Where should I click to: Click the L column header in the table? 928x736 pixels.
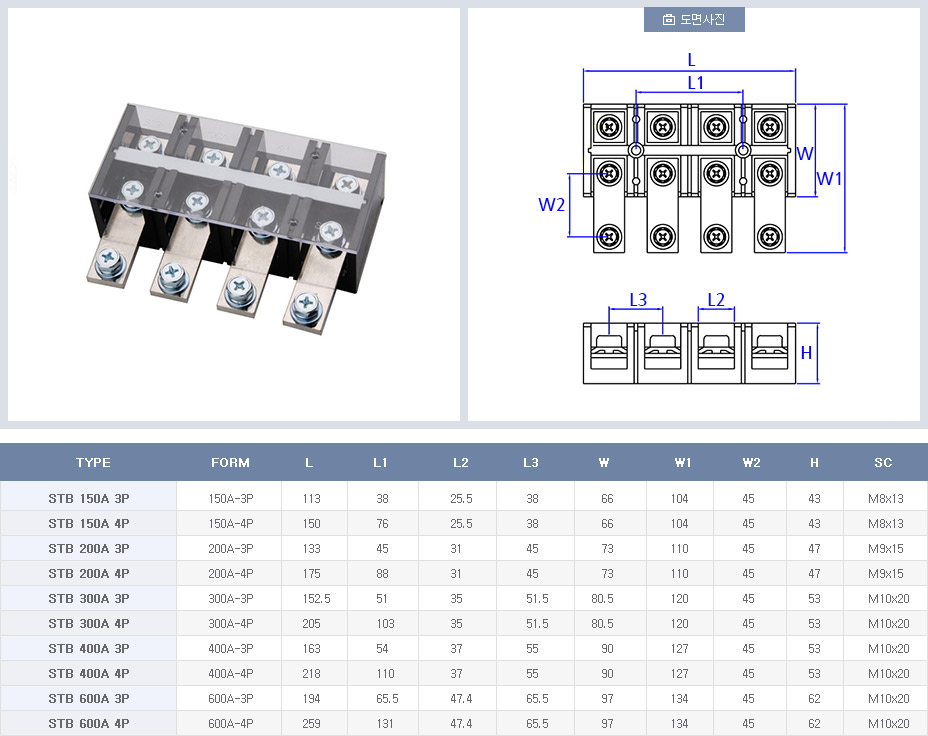tap(309, 463)
